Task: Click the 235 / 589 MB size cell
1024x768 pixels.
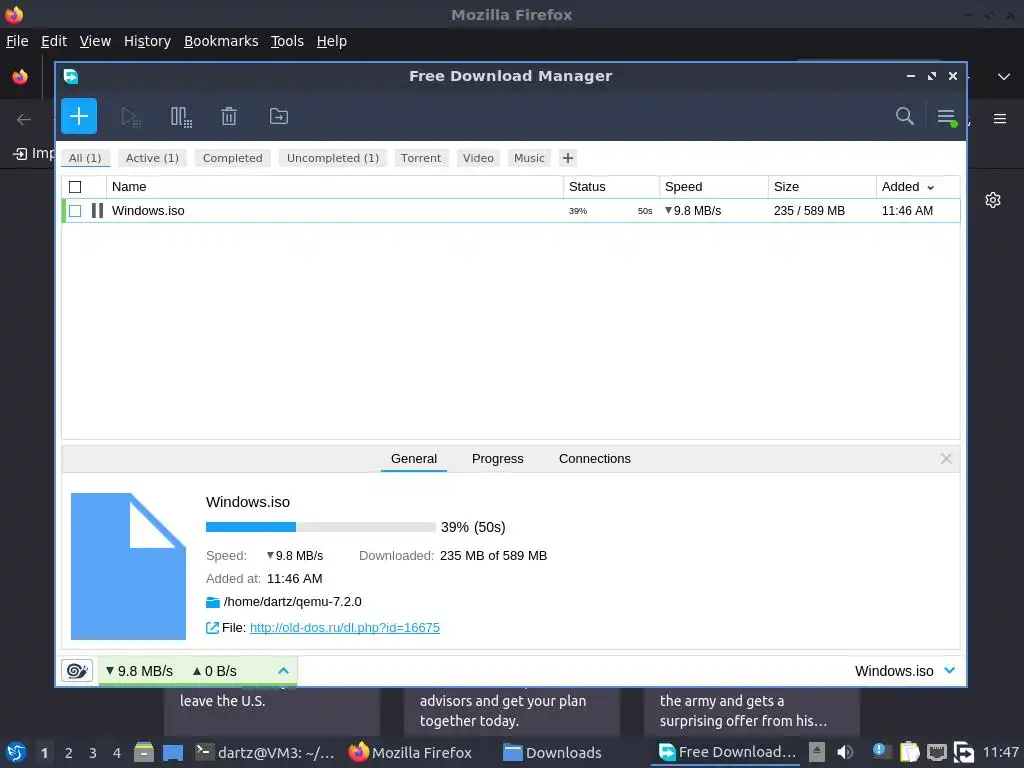Action: [810, 211]
